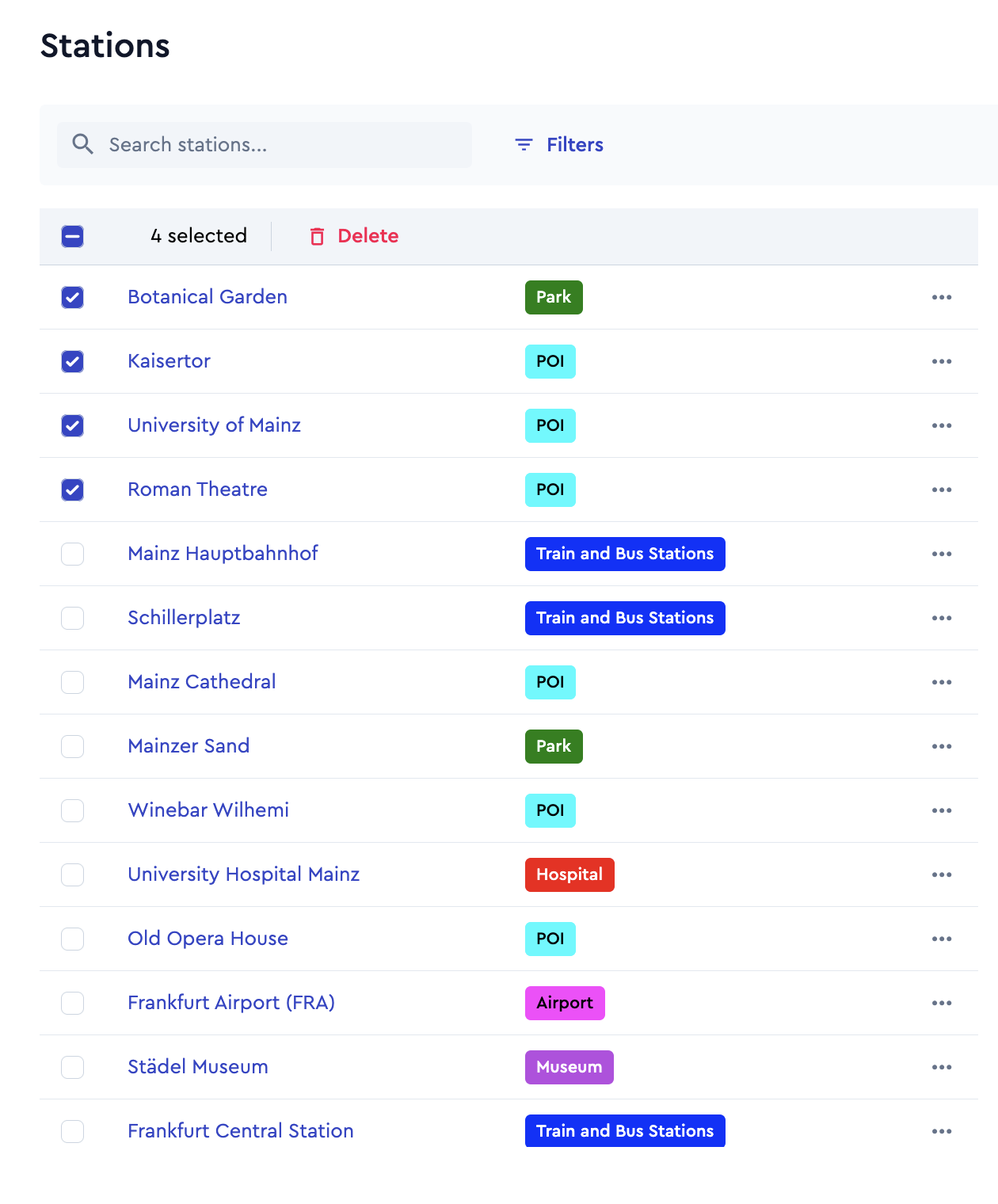Deselect the Roman Theatre row checkbox
Image resolution: width=998 pixels, height=1204 pixels.
73,490
